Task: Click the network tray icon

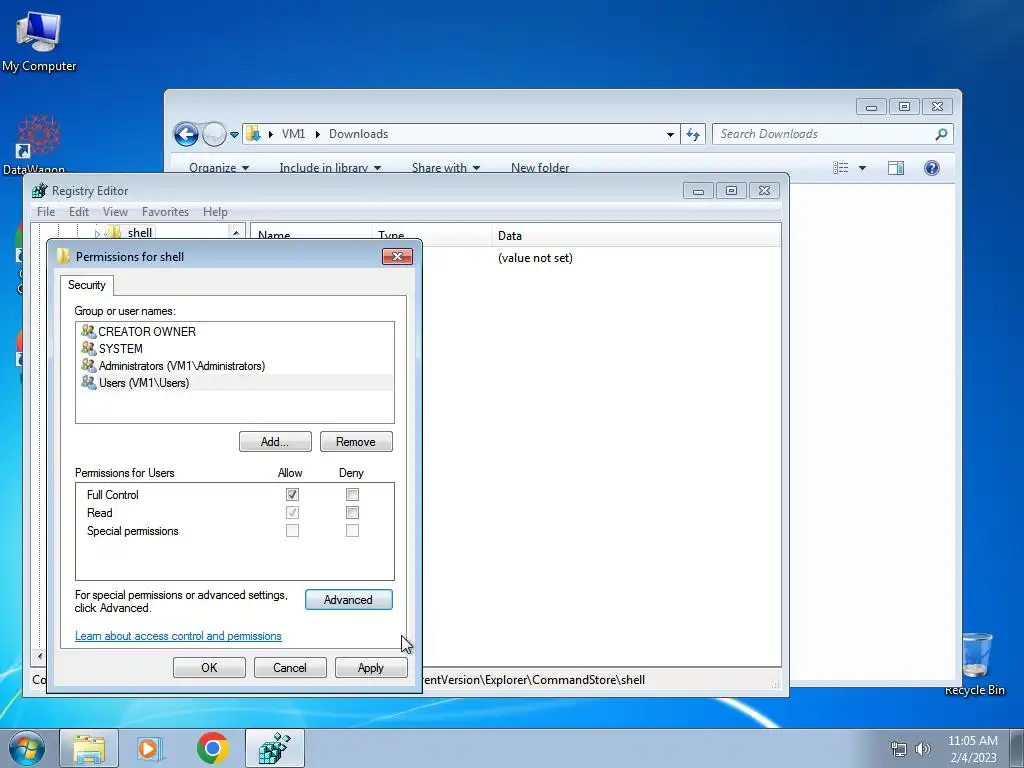Action: pos(899,749)
